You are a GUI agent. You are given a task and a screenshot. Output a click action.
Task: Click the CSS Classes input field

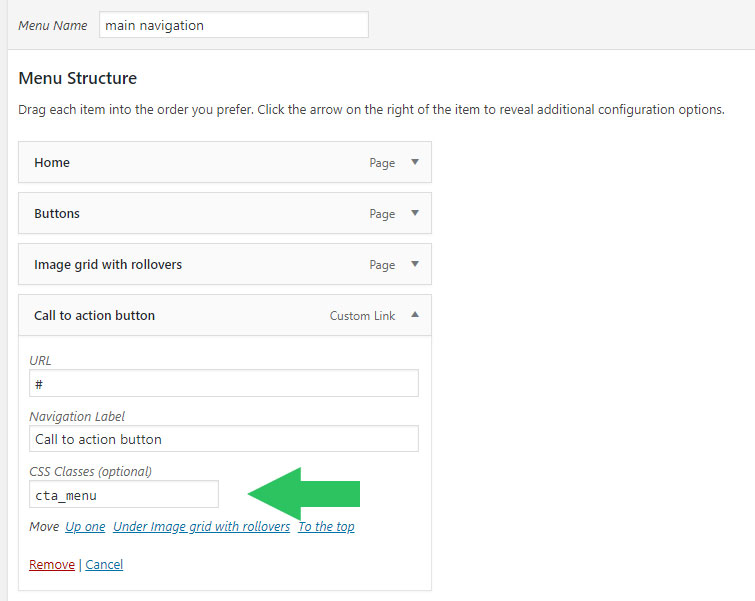124,494
